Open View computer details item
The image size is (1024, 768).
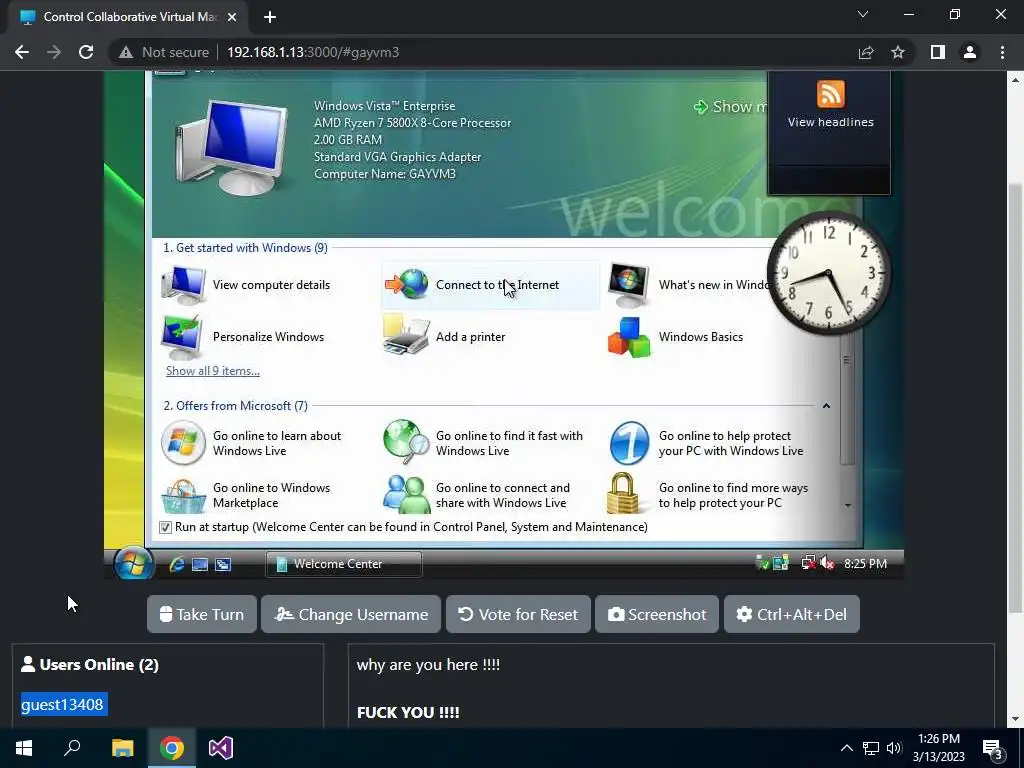(246, 285)
